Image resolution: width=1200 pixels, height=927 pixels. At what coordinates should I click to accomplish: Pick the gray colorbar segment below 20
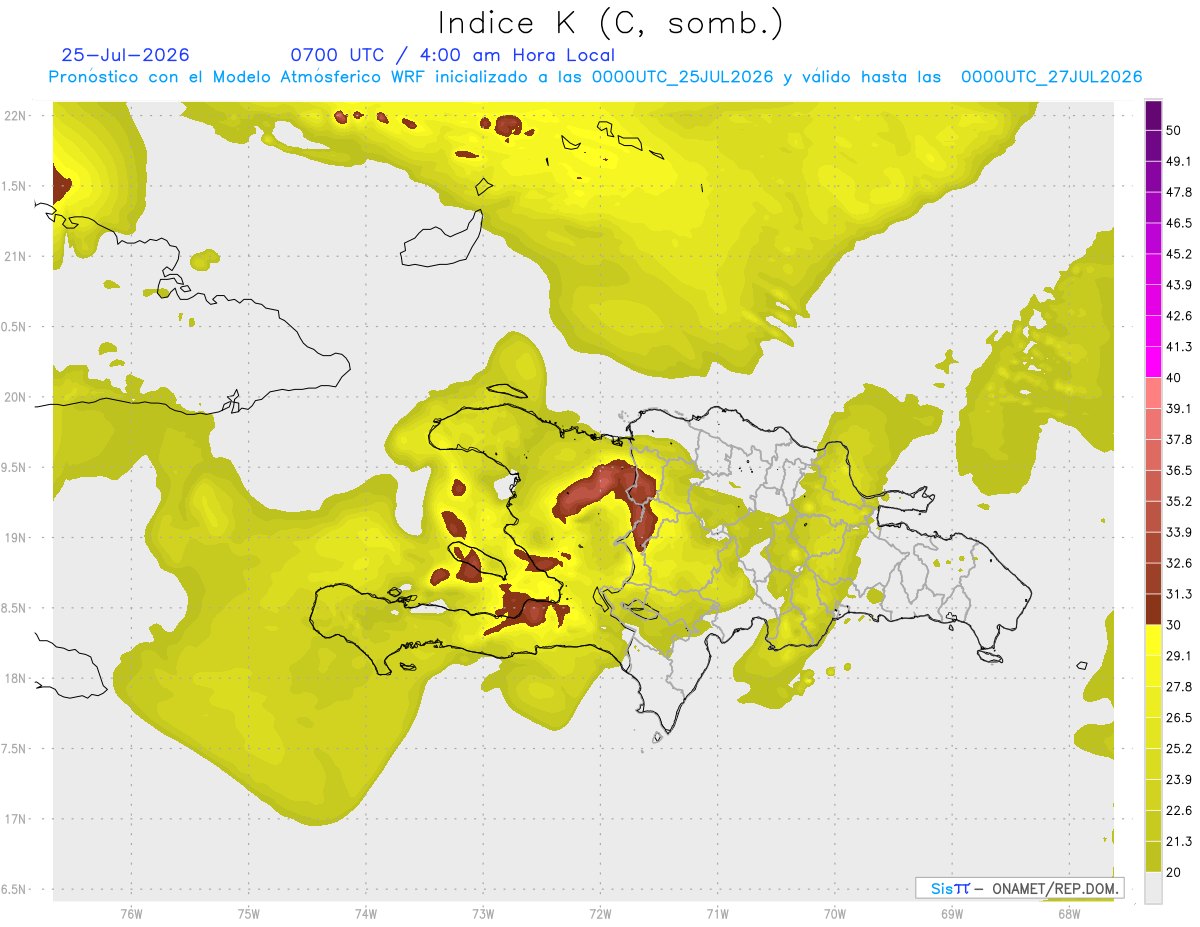(x=1153, y=887)
